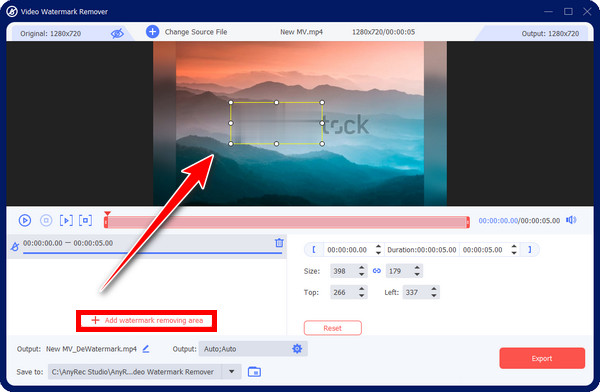Click the bracketed-square playback icon
600x392 pixels.
(85, 220)
